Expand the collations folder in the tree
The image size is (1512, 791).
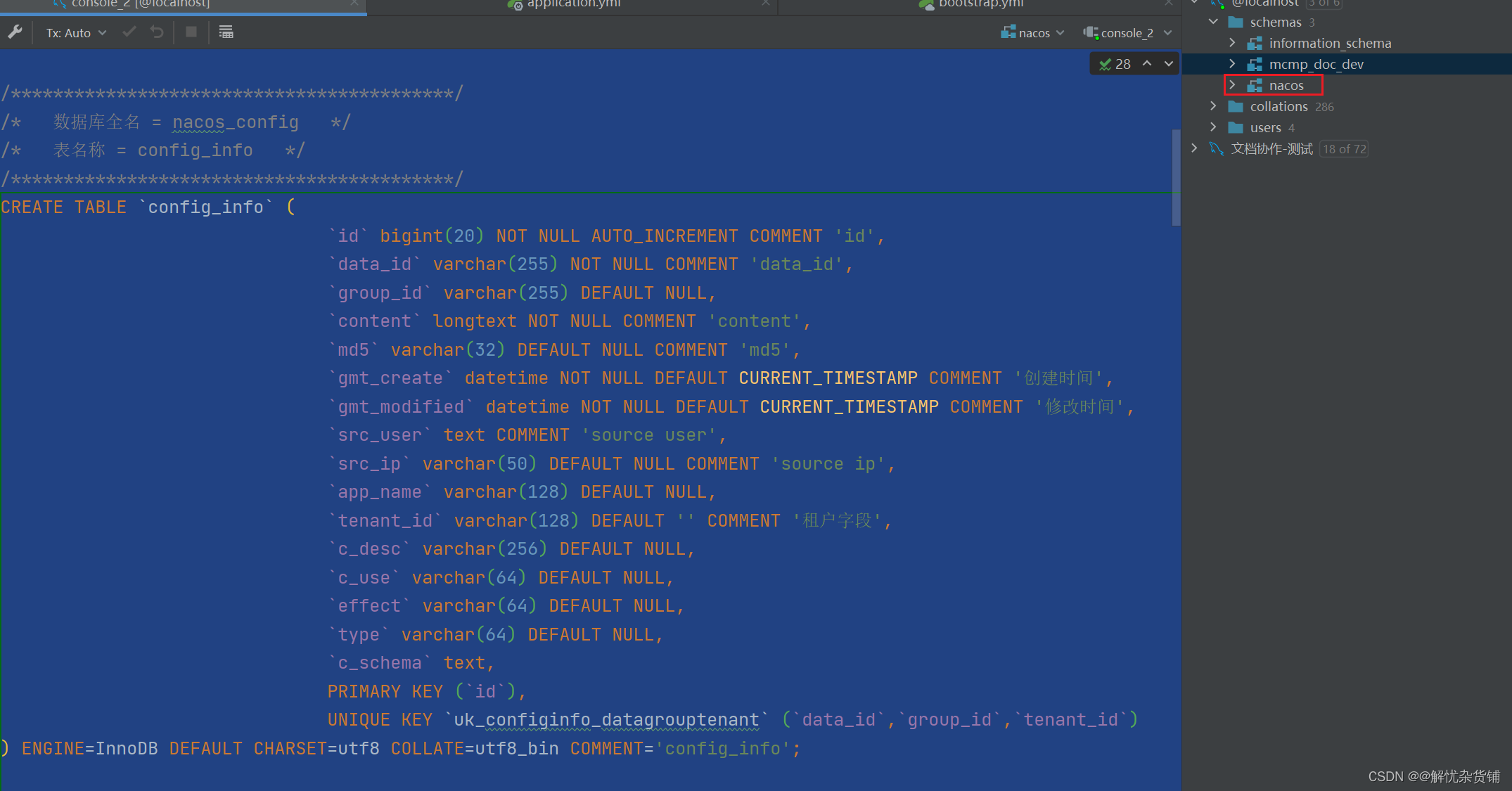[1213, 106]
